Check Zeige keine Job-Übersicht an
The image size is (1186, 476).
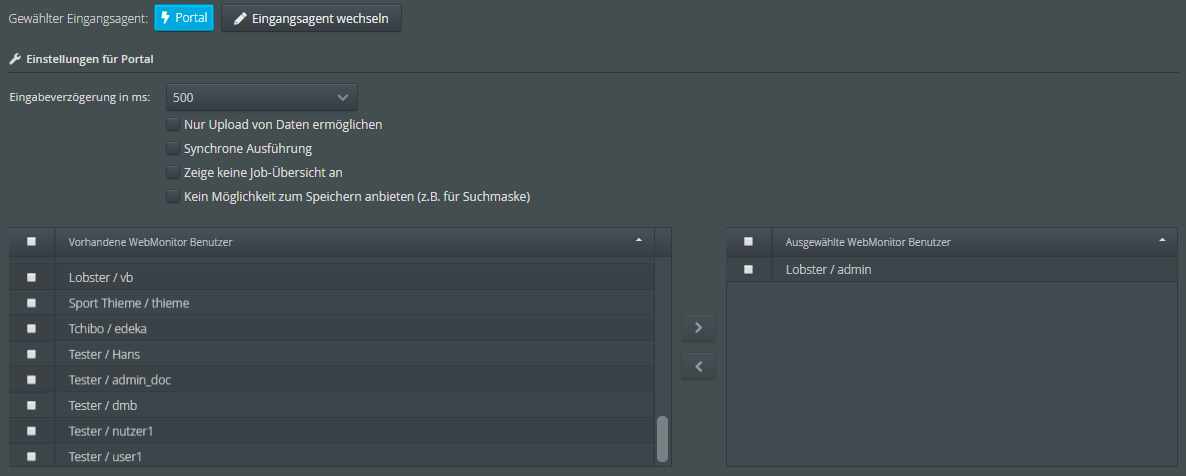coord(172,173)
